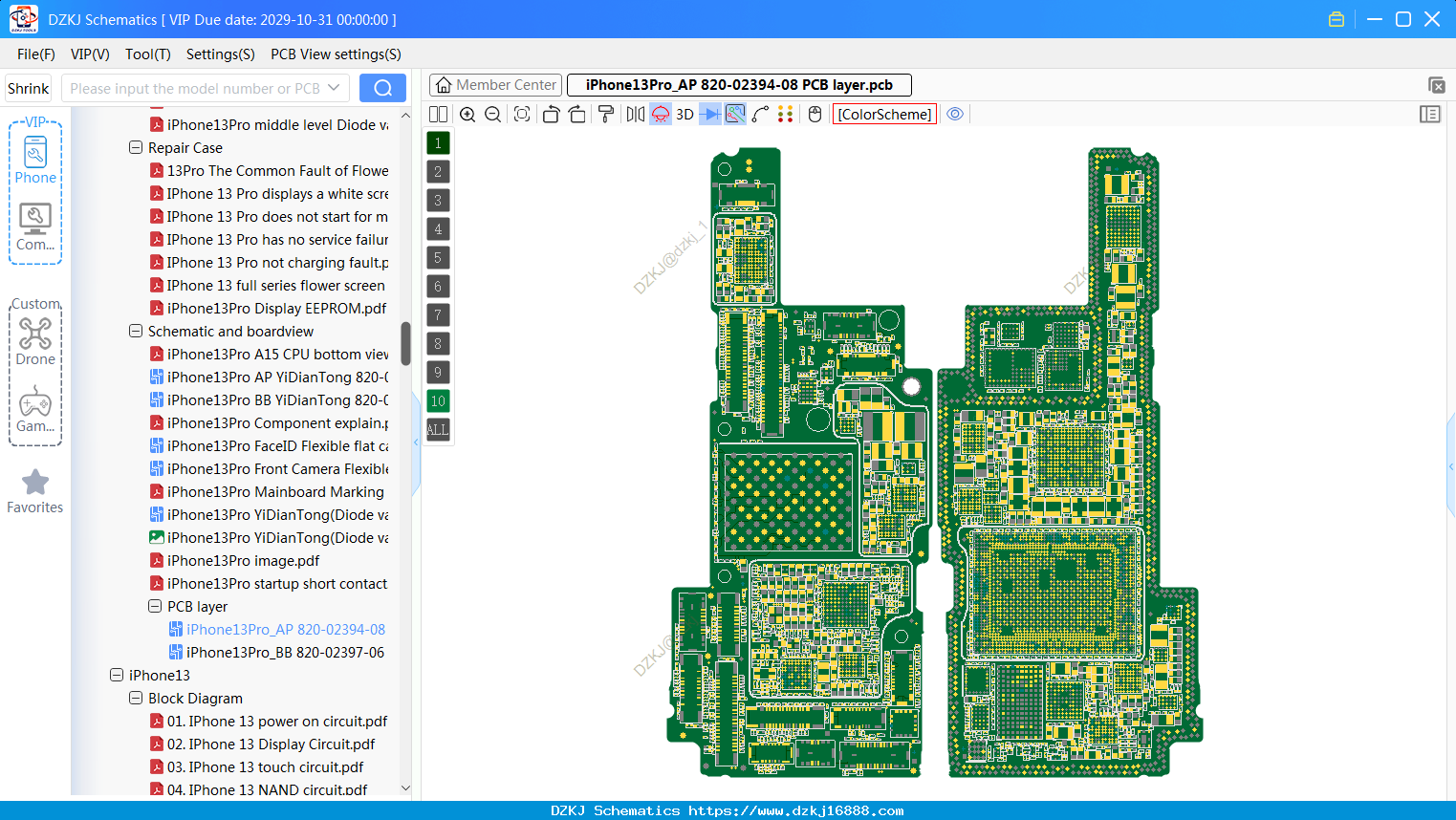Open iPhone13Pro image.pdf
1456x820 pixels.
pyautogui.click(x=235, y=561)
